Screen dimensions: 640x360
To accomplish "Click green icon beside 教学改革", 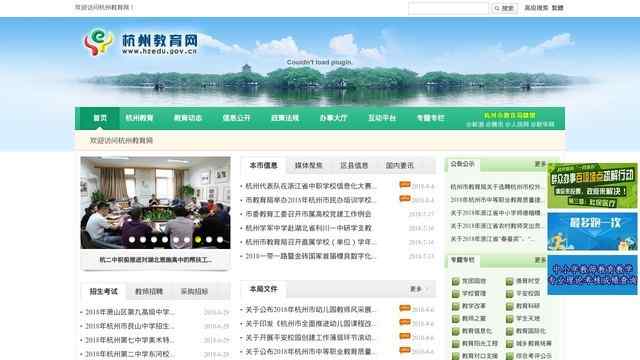I will 456,306.
